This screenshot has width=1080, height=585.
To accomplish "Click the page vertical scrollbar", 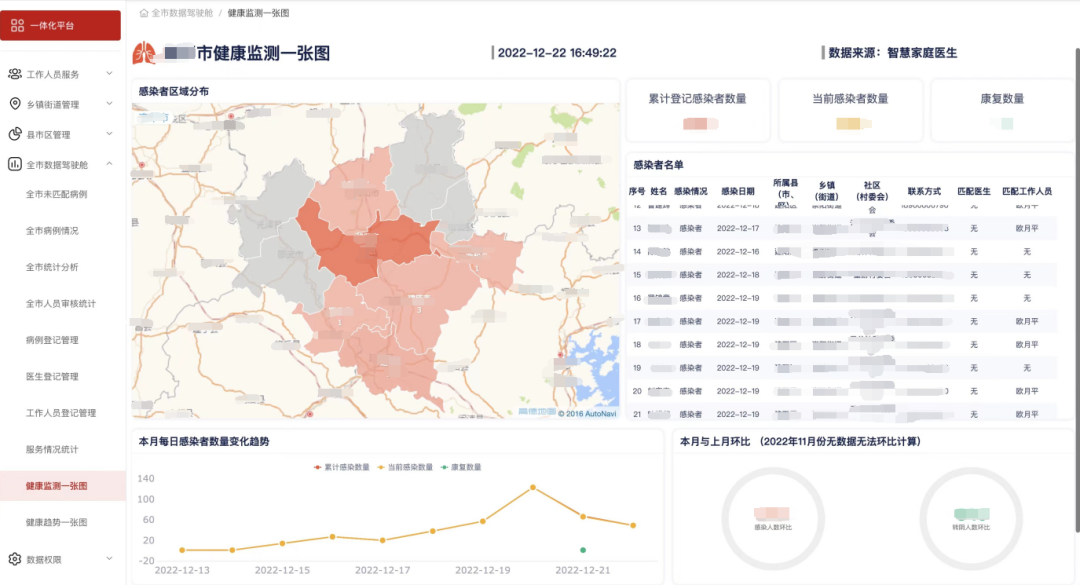I will pos(1077,289).
